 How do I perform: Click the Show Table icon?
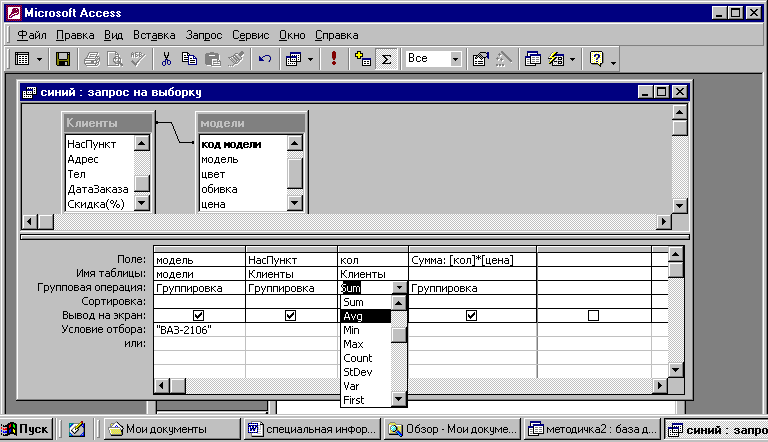(363, 59)
